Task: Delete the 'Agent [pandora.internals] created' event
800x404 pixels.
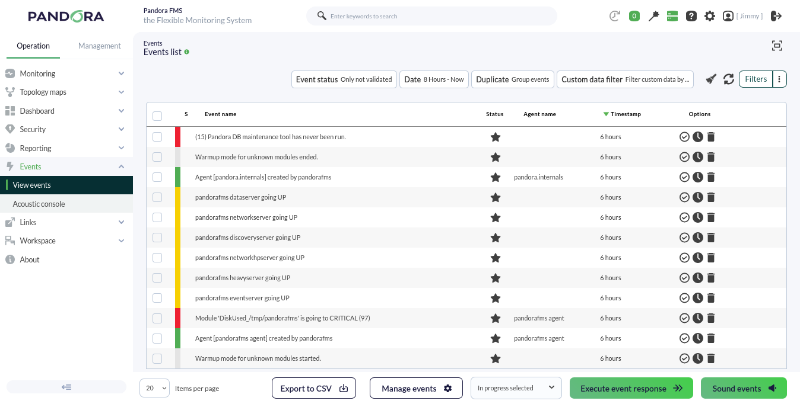Action: [711, 177]
